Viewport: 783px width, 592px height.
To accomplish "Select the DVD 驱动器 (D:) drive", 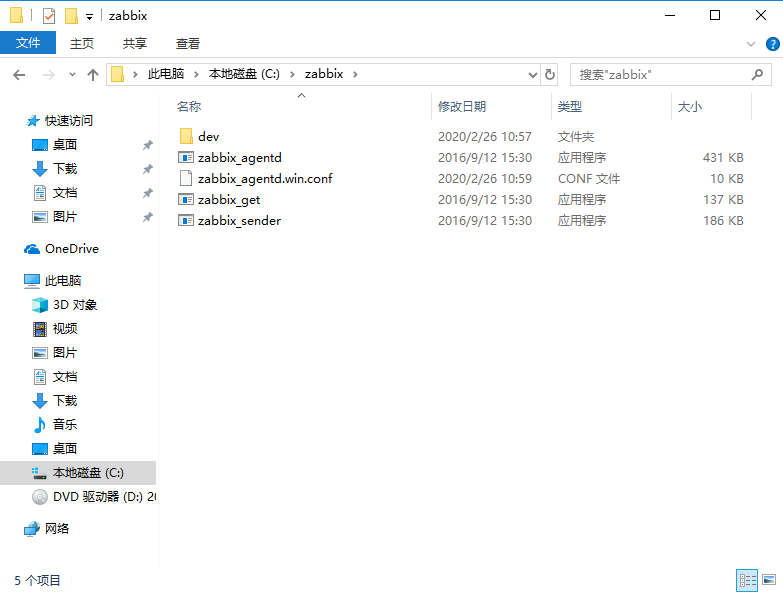I will click(104, 497).
